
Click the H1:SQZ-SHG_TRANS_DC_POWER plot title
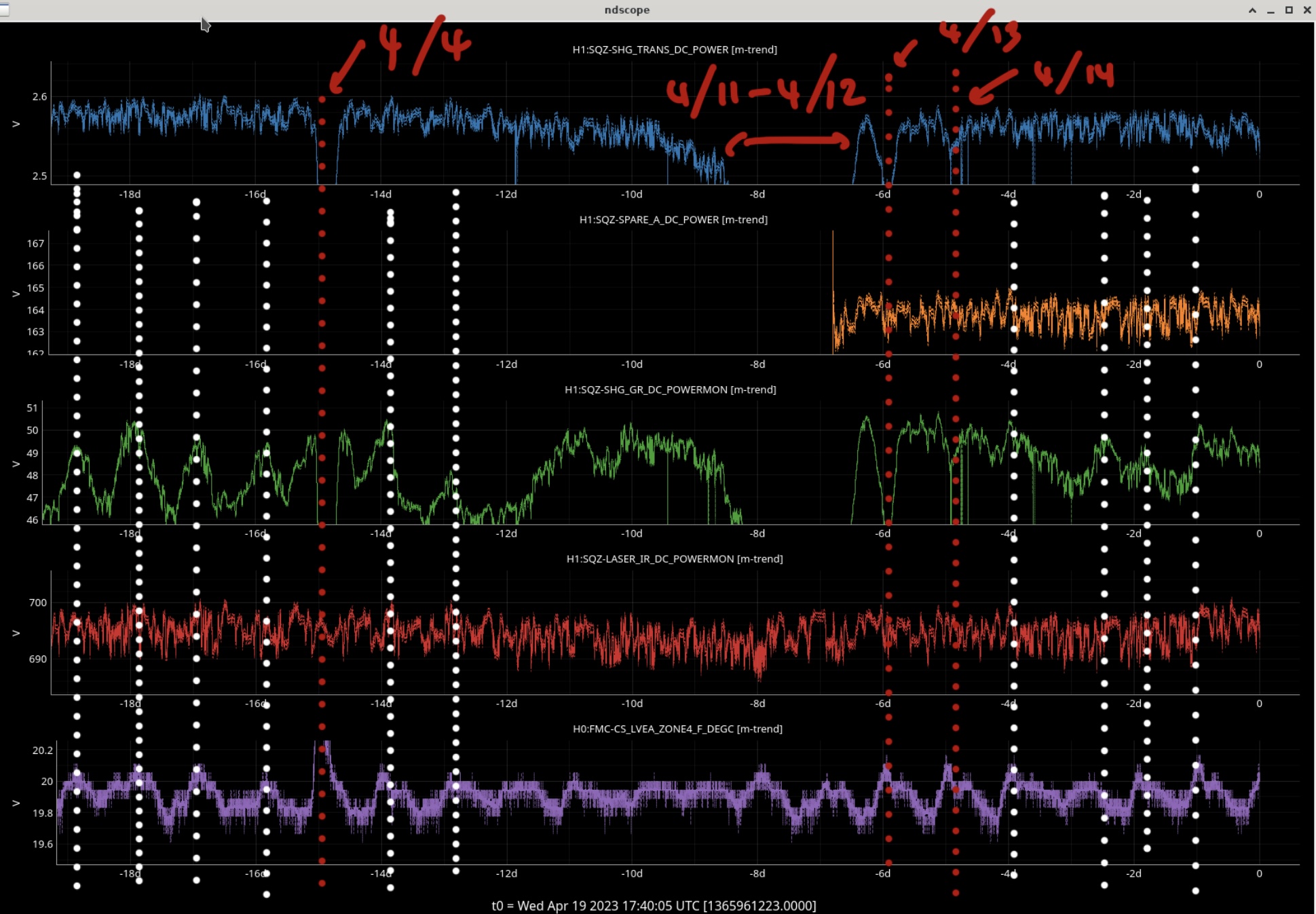(674, 50)
